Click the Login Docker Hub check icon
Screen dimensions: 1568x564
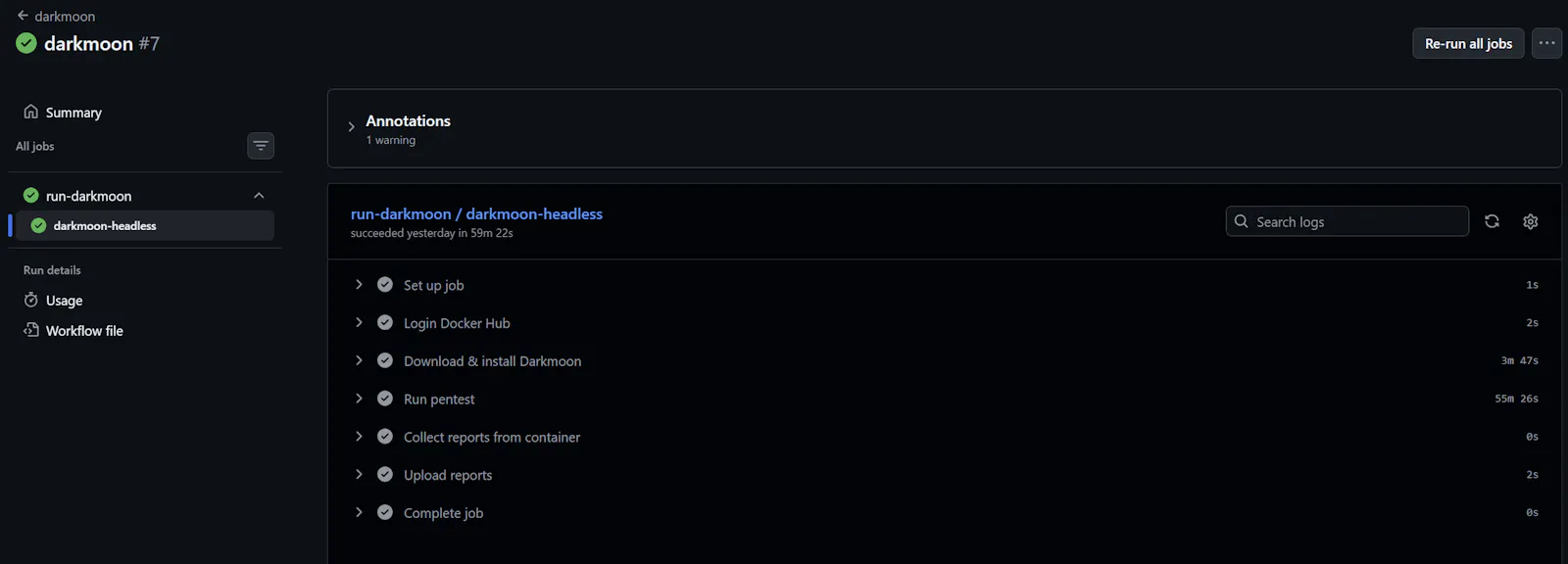385,323
